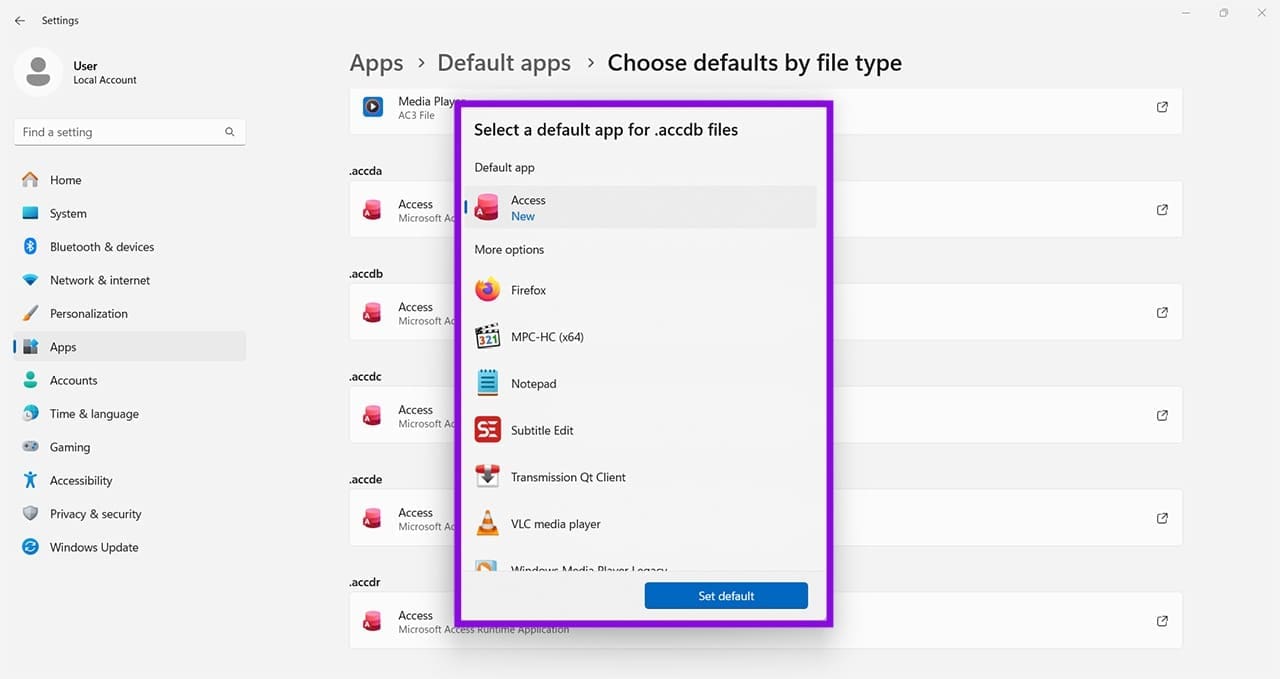Open Gaming settings
1280x679 pixels.
(129, 447)
